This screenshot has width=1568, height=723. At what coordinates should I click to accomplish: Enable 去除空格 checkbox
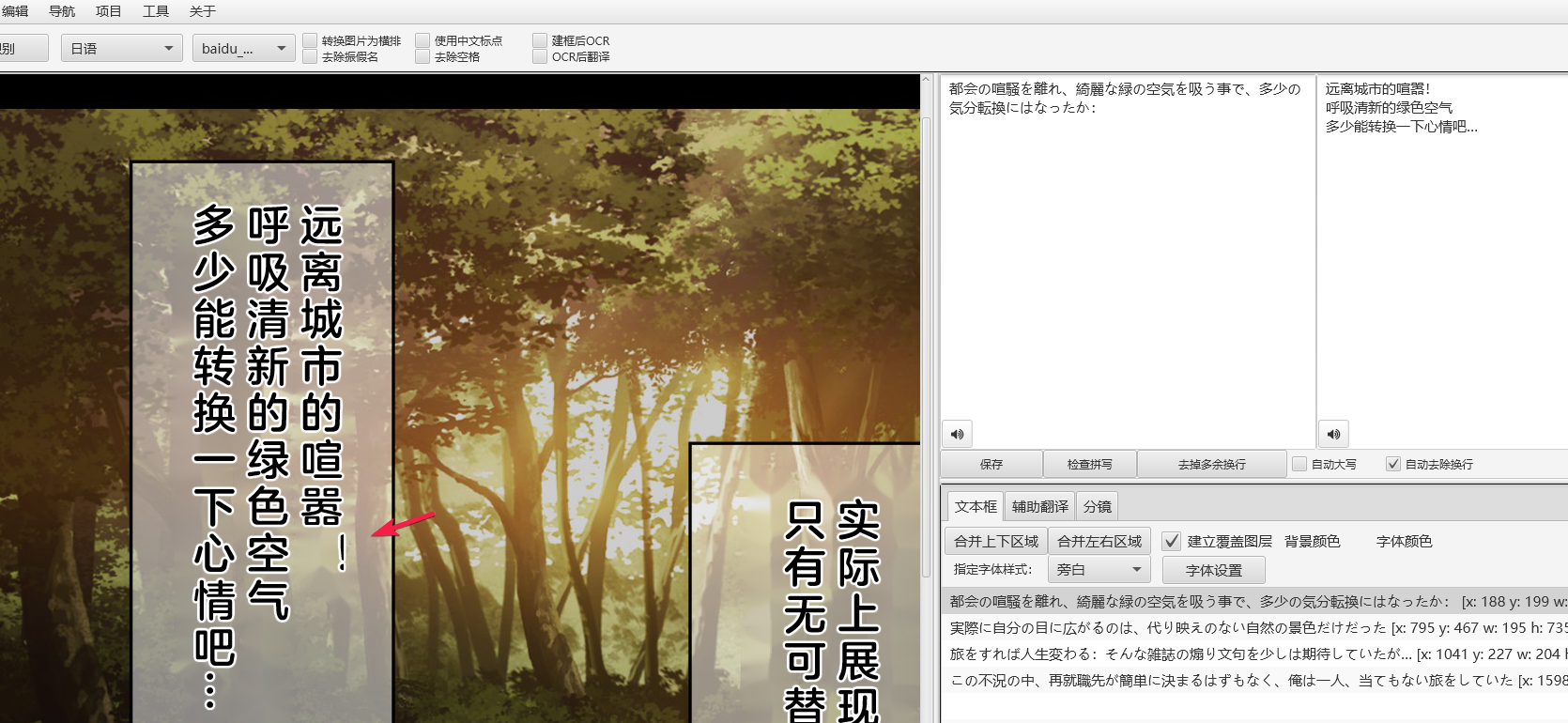[423, 56]
